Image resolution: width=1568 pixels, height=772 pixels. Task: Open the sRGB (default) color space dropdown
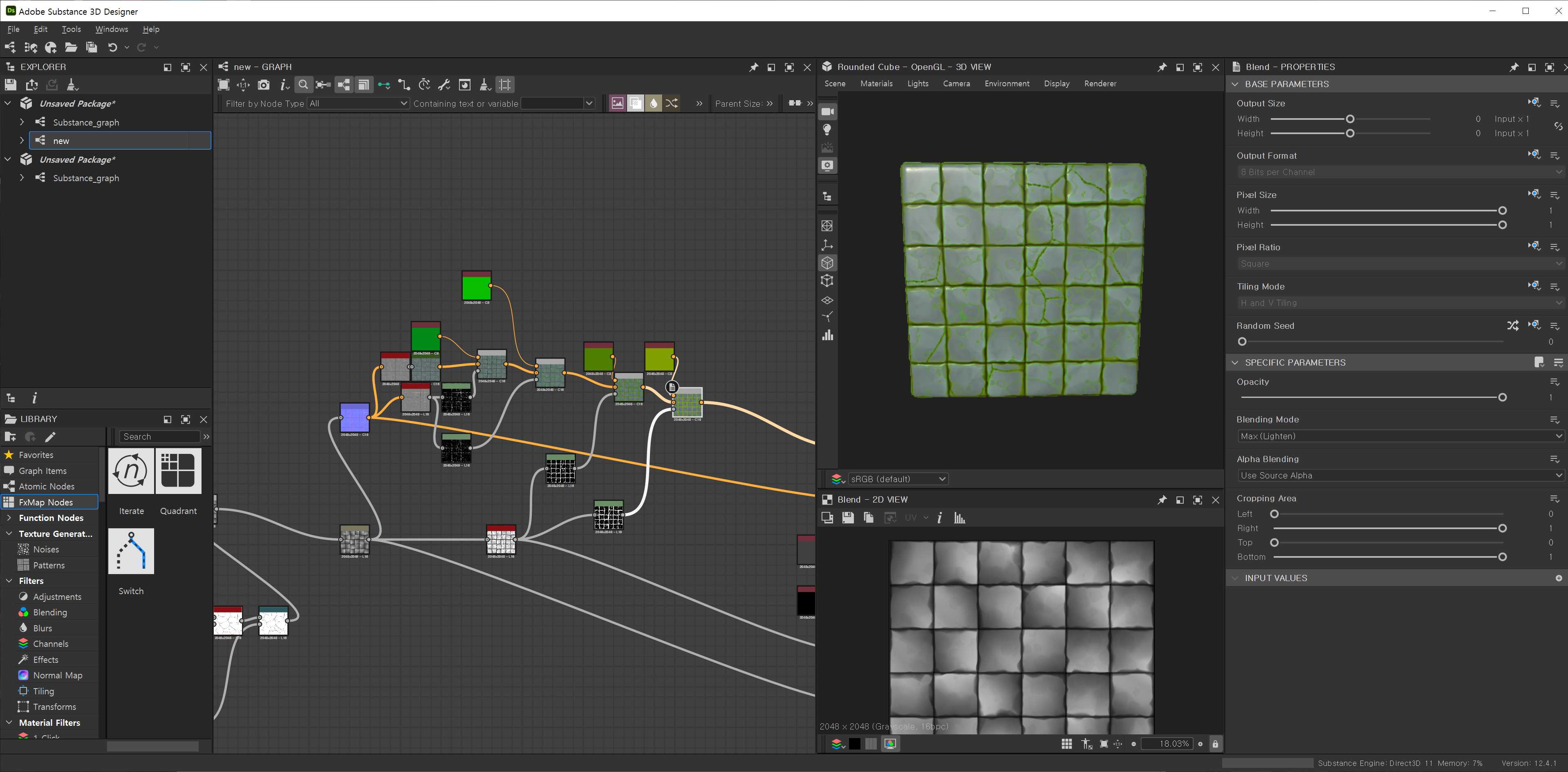tap(897, 478)
